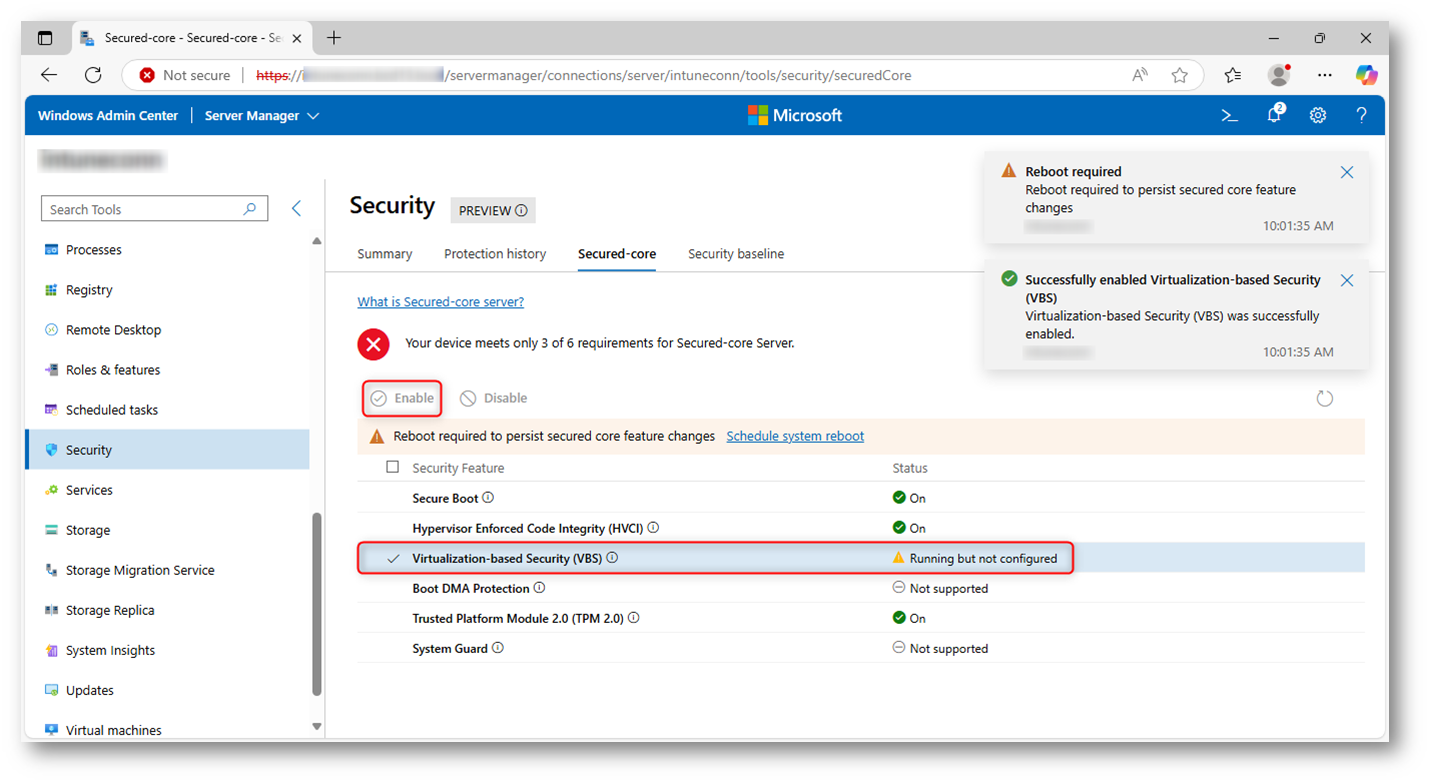
Task: Open the notifications bell icon
Action: pyautogui.click(x=1274, y=114)
